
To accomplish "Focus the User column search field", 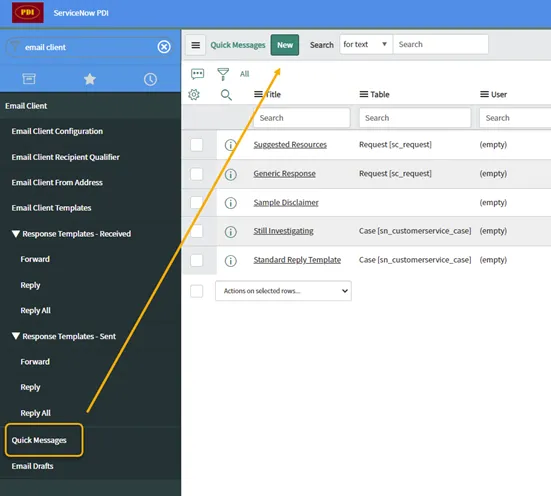I will click(x=515, y=118).
